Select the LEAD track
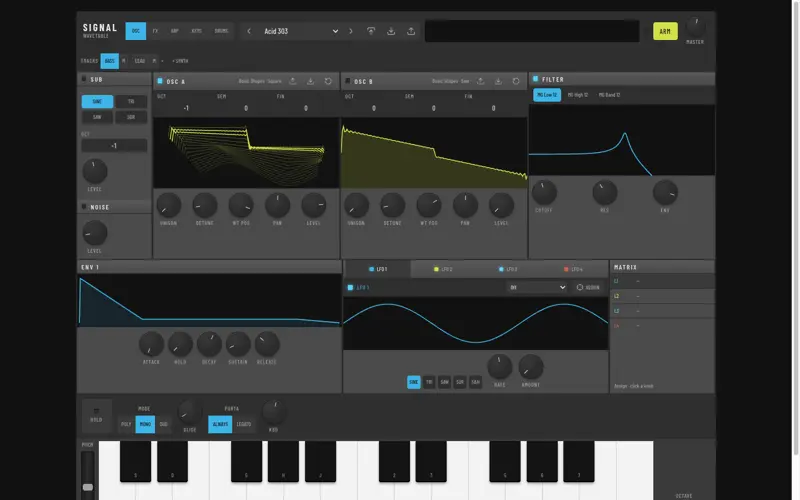 tap(139, 61)
